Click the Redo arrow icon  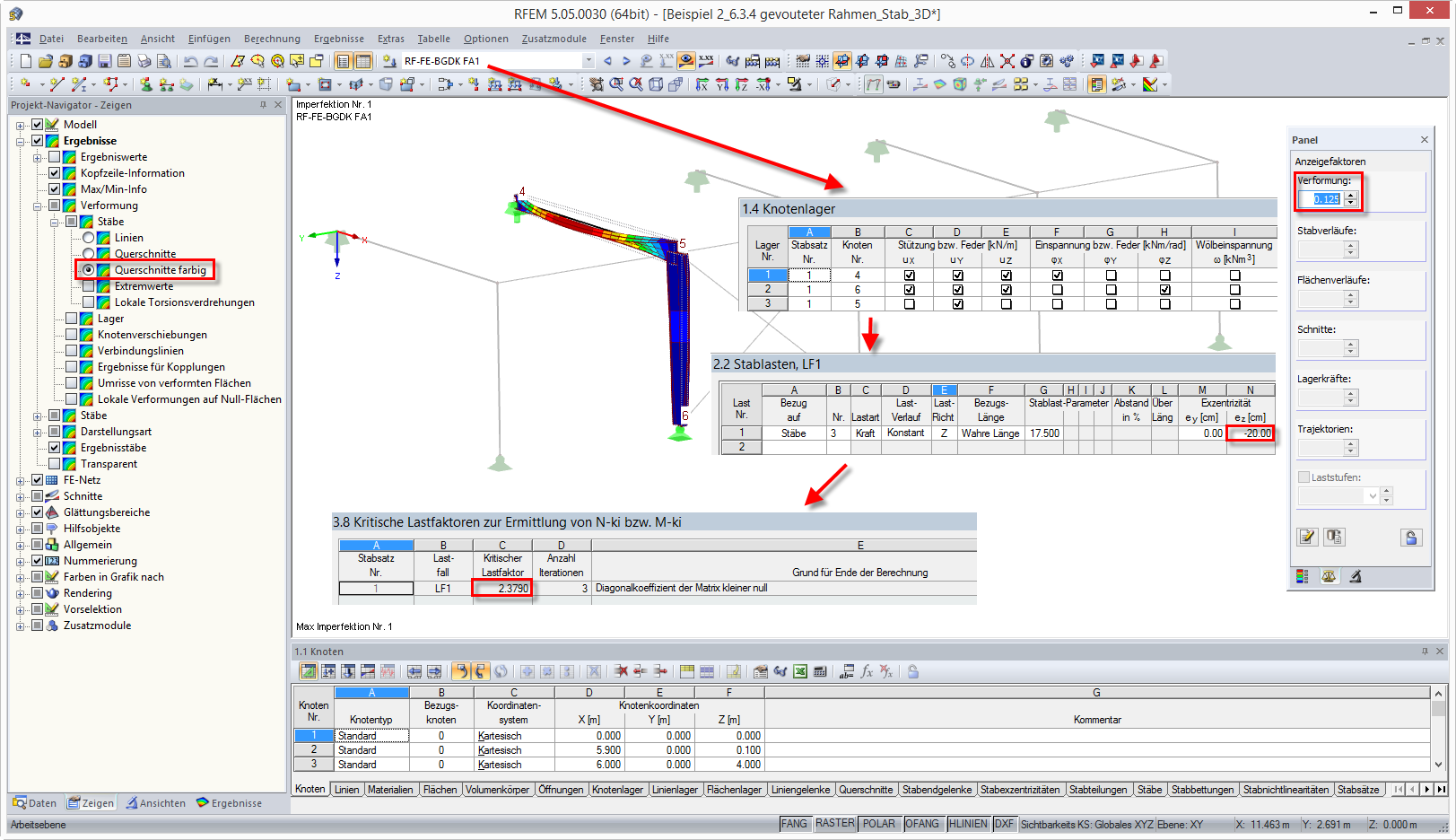click(211, 61)
